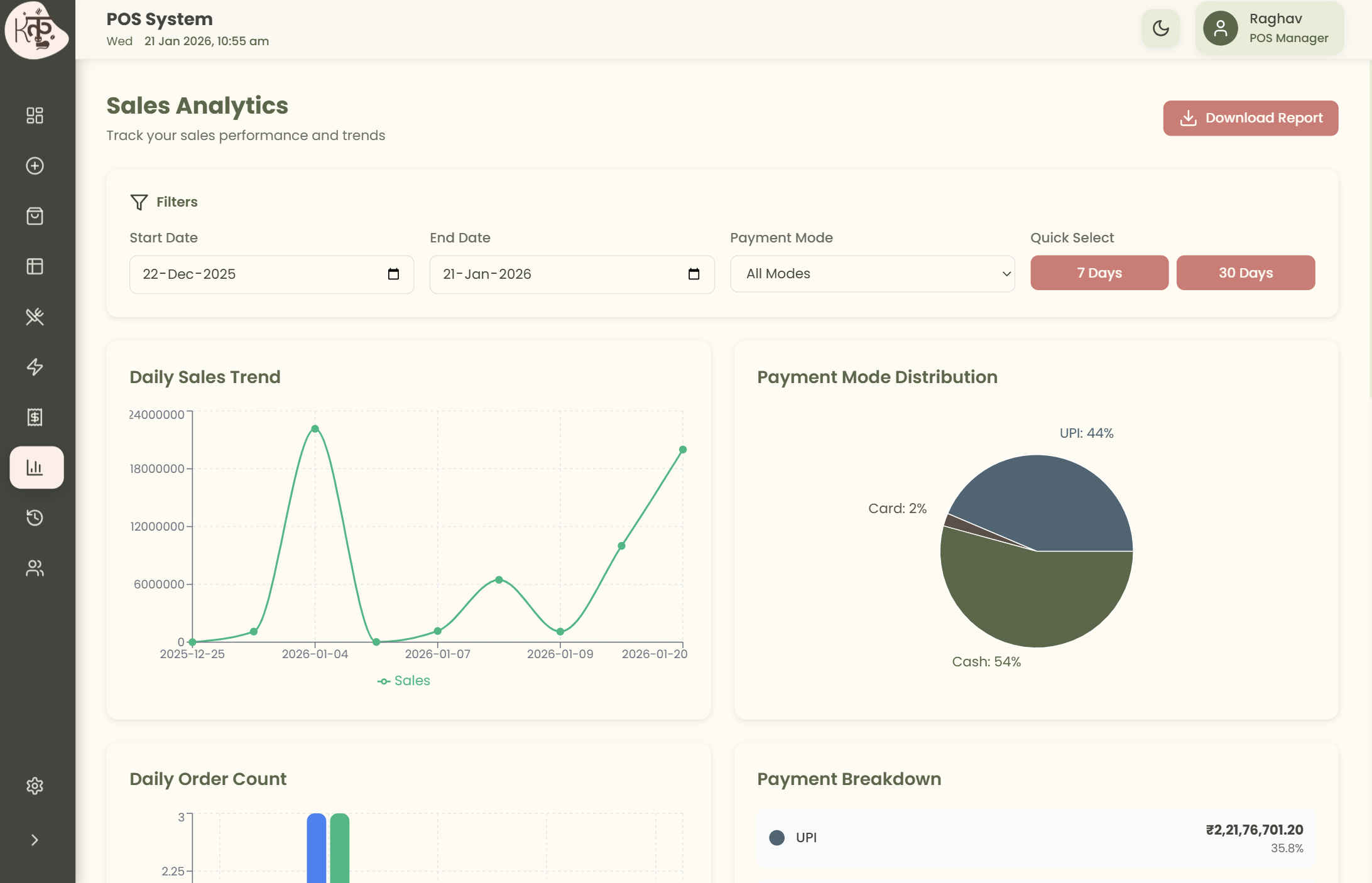Select the 7 Days quick filter
The image size is (1372, 883).
(1099, 273)
